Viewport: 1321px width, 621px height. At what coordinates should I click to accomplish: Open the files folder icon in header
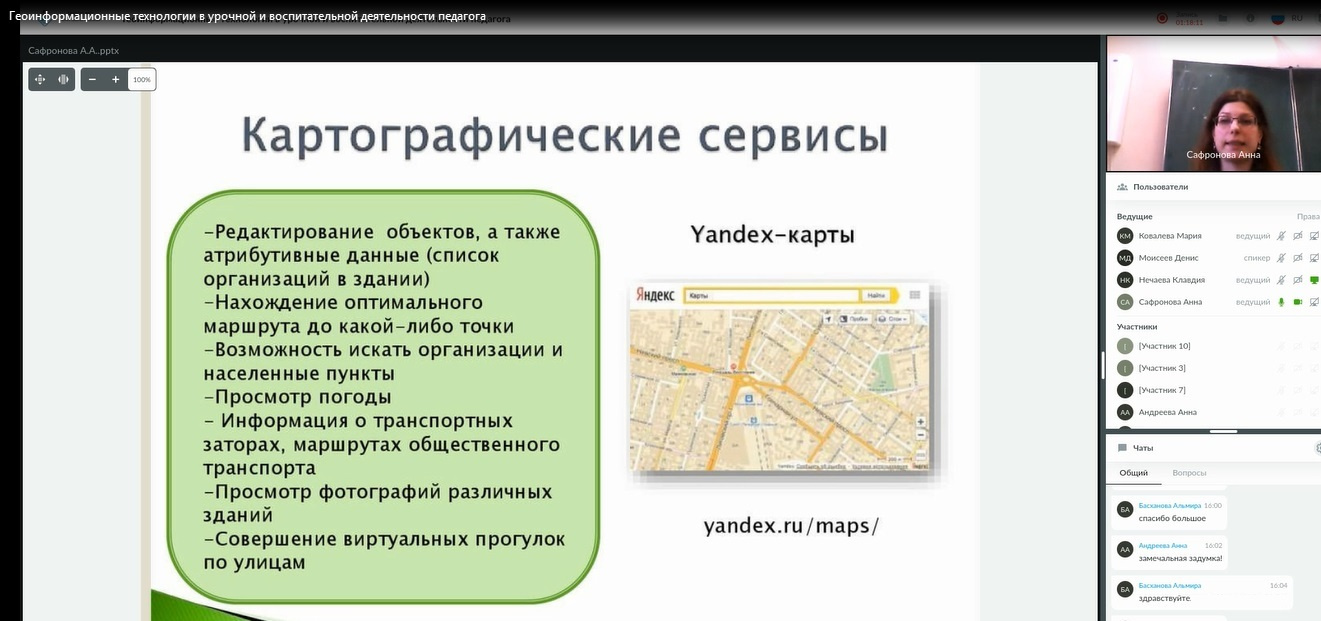coord(1221,18)
